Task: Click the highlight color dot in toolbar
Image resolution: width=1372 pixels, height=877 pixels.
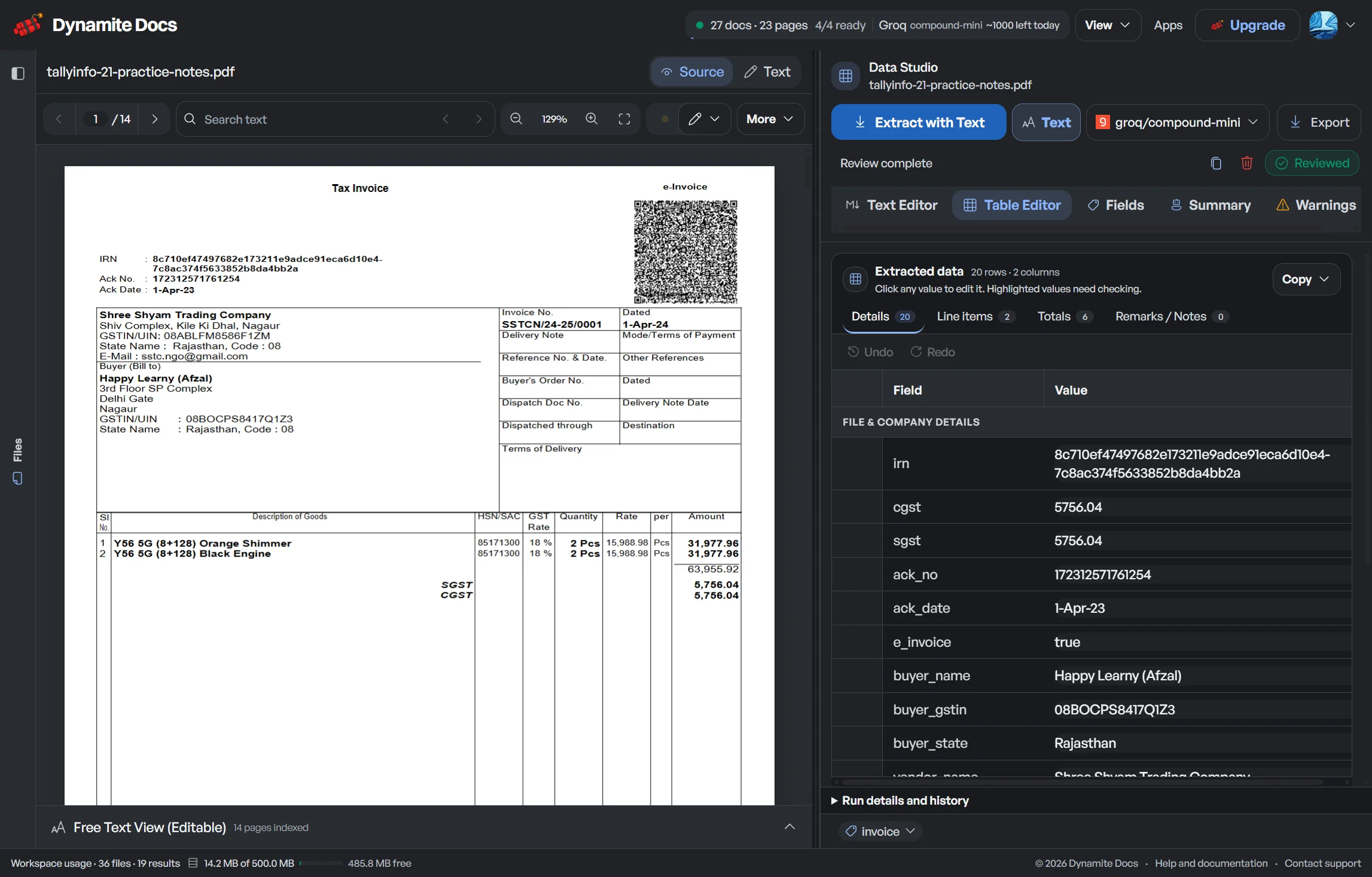Action: (664, 119)
